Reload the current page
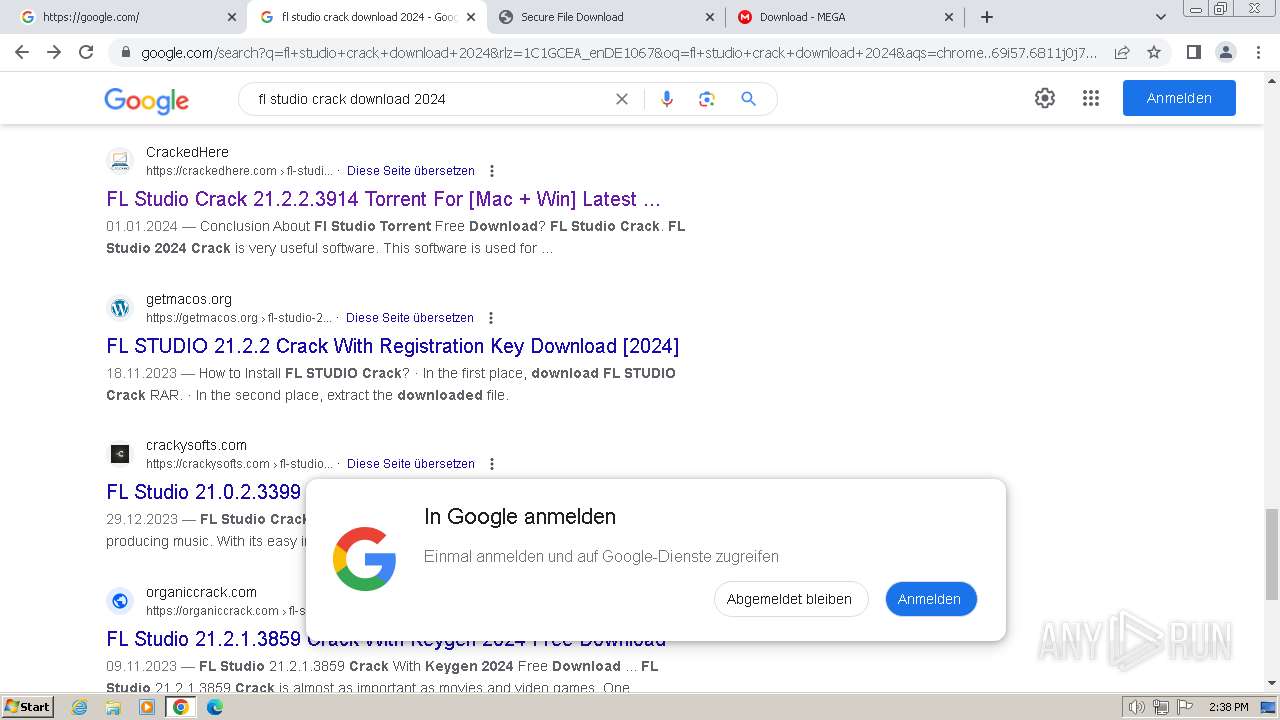 (x=86, y=52)
